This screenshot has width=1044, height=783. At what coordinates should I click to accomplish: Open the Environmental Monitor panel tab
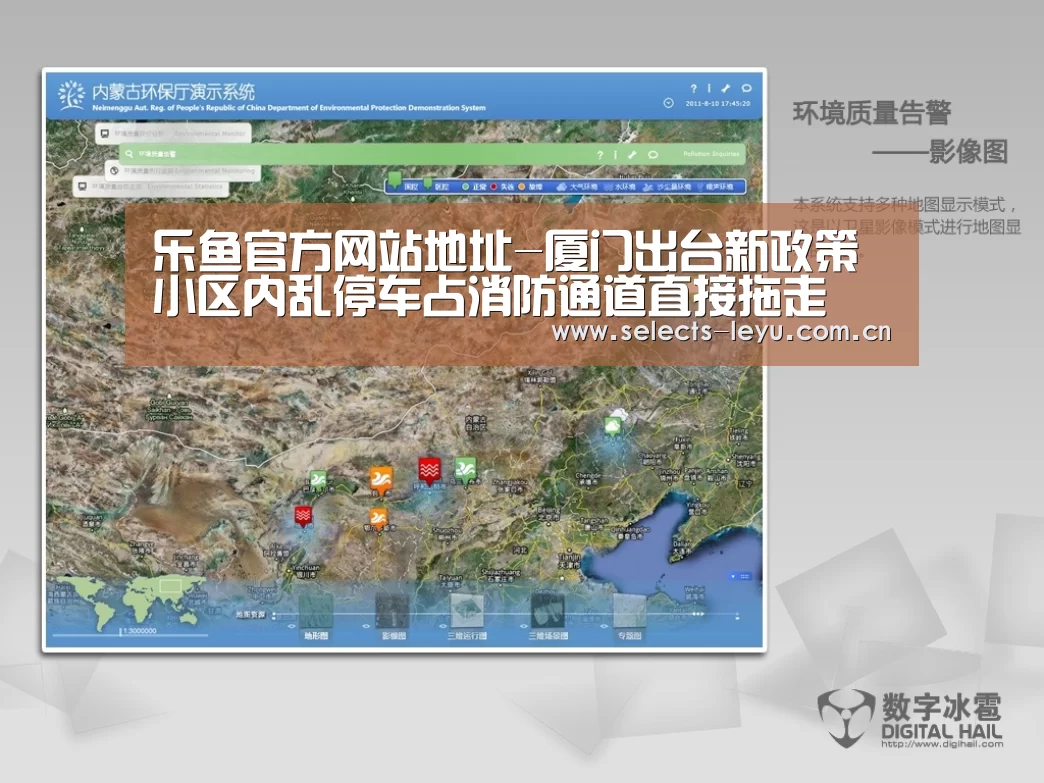click(173, 133)
